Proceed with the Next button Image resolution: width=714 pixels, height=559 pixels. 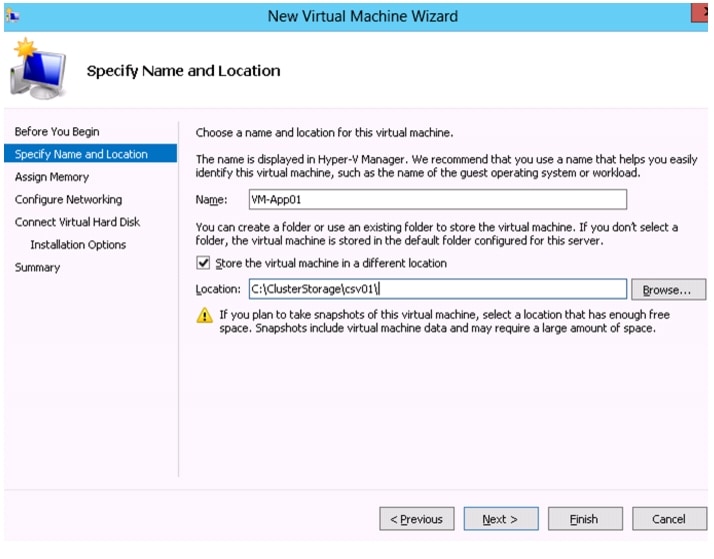coord(501,519)
